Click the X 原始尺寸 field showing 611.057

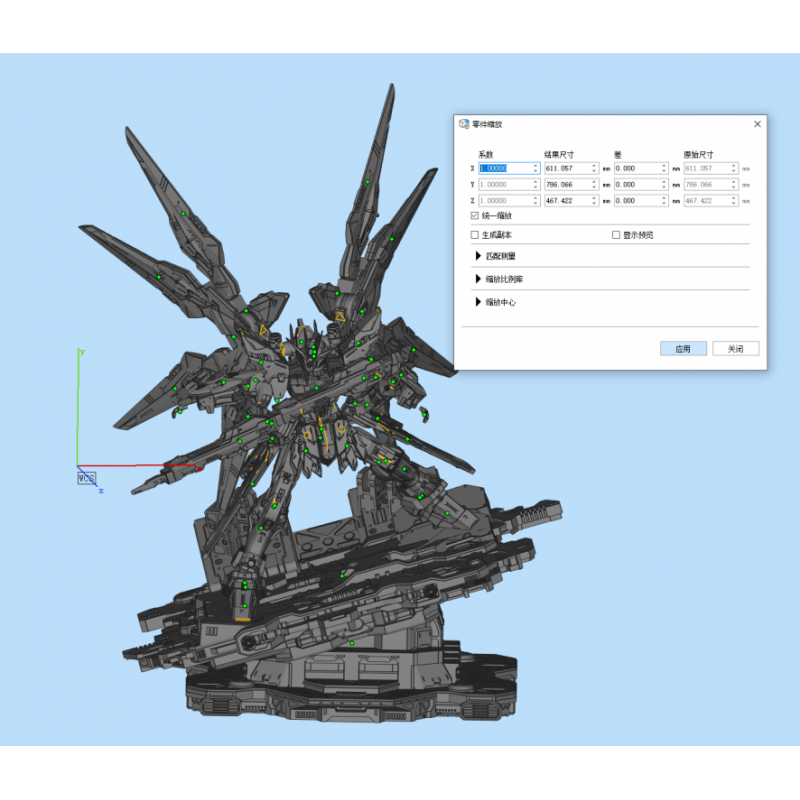[711, 168]
